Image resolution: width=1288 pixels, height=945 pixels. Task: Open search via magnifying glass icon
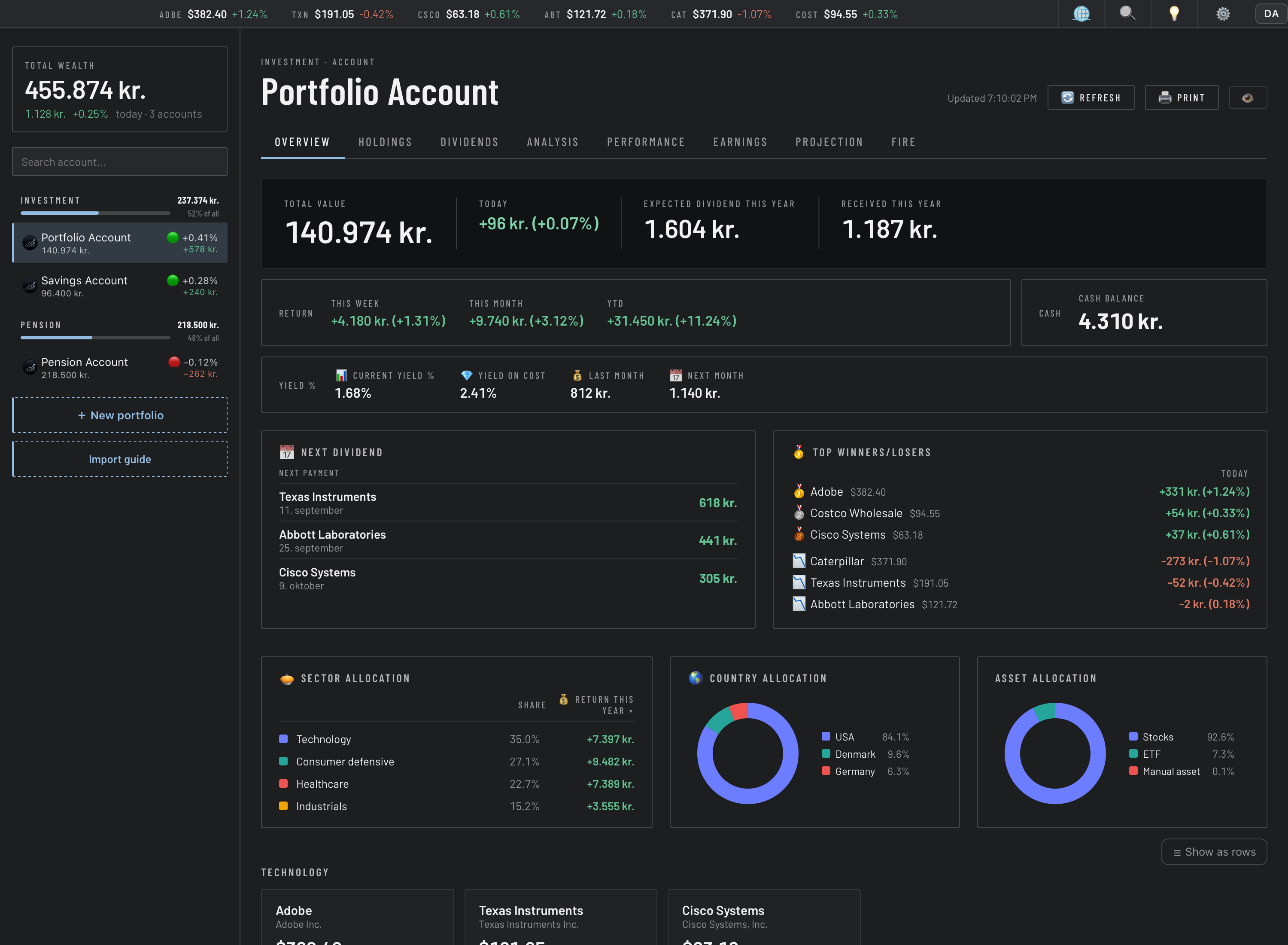coord(1127,14)
